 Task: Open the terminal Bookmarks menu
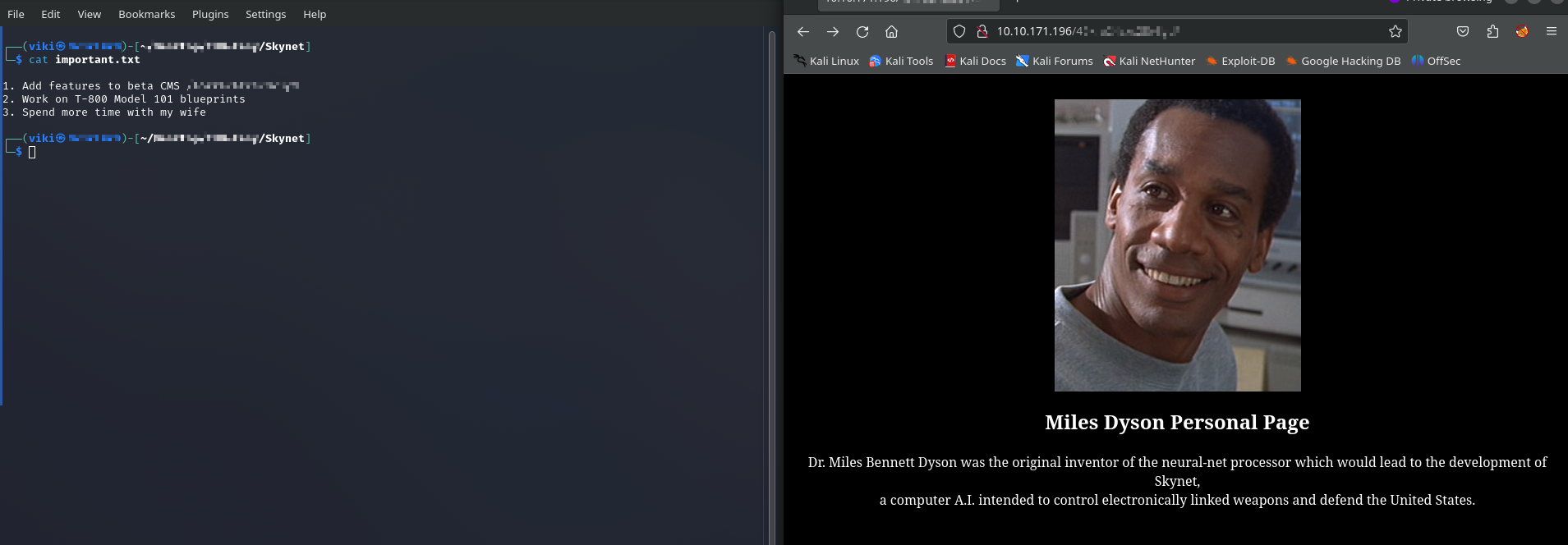click(x=147, y=14)
